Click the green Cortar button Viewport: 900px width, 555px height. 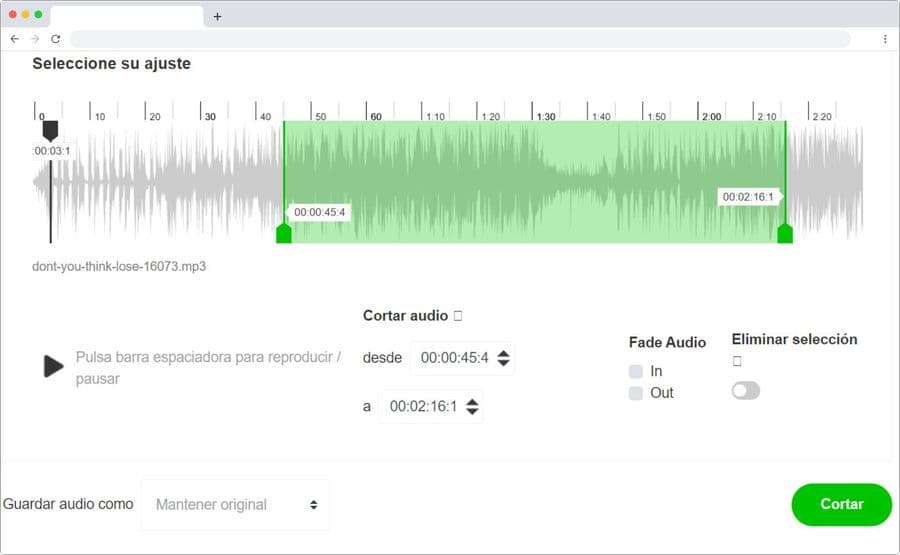point(841,504)
